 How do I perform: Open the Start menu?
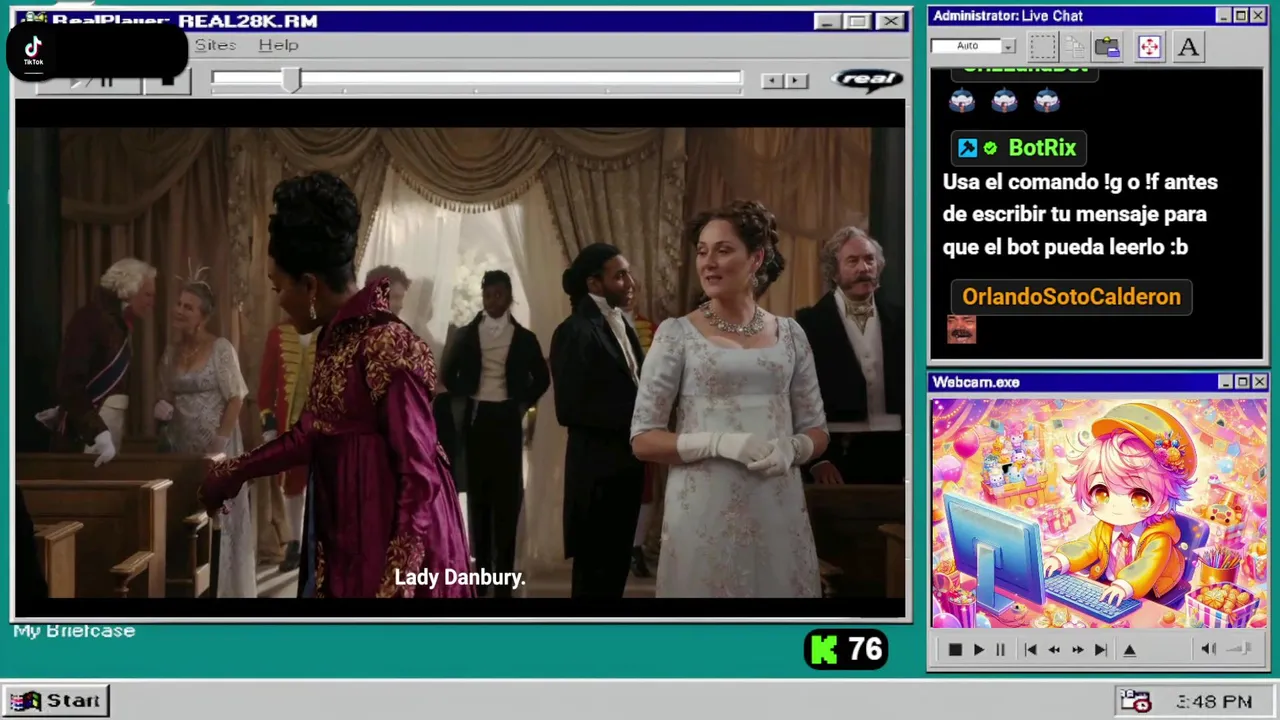(x=55, y=701)
